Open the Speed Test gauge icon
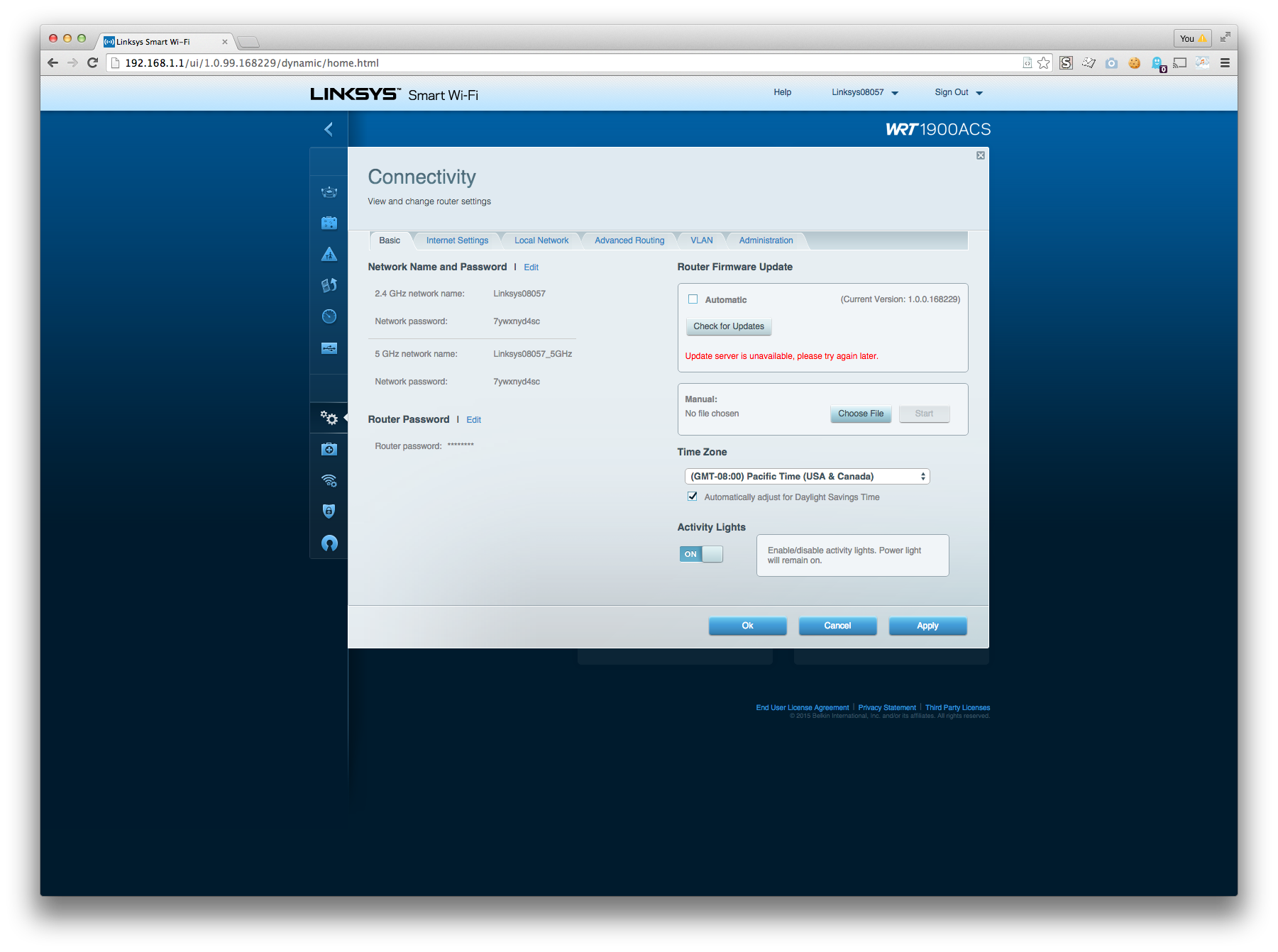The image size is (1278, 952). pos(329,316)
